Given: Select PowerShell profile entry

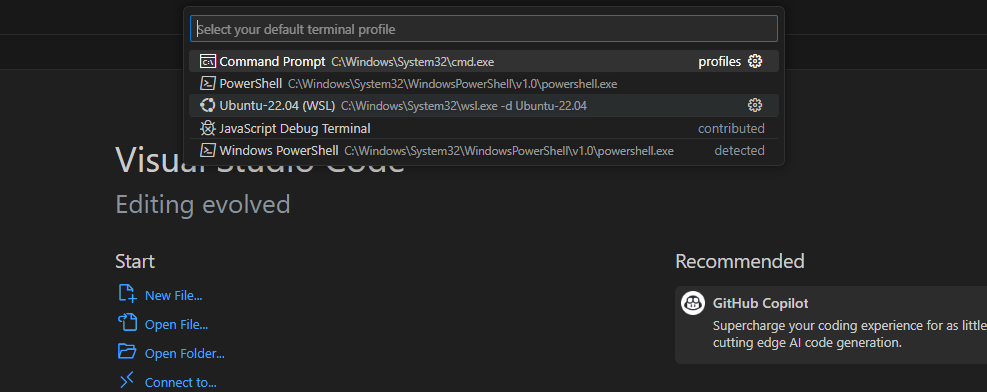Looking at the screenshot, I should (x=483, y=84).
